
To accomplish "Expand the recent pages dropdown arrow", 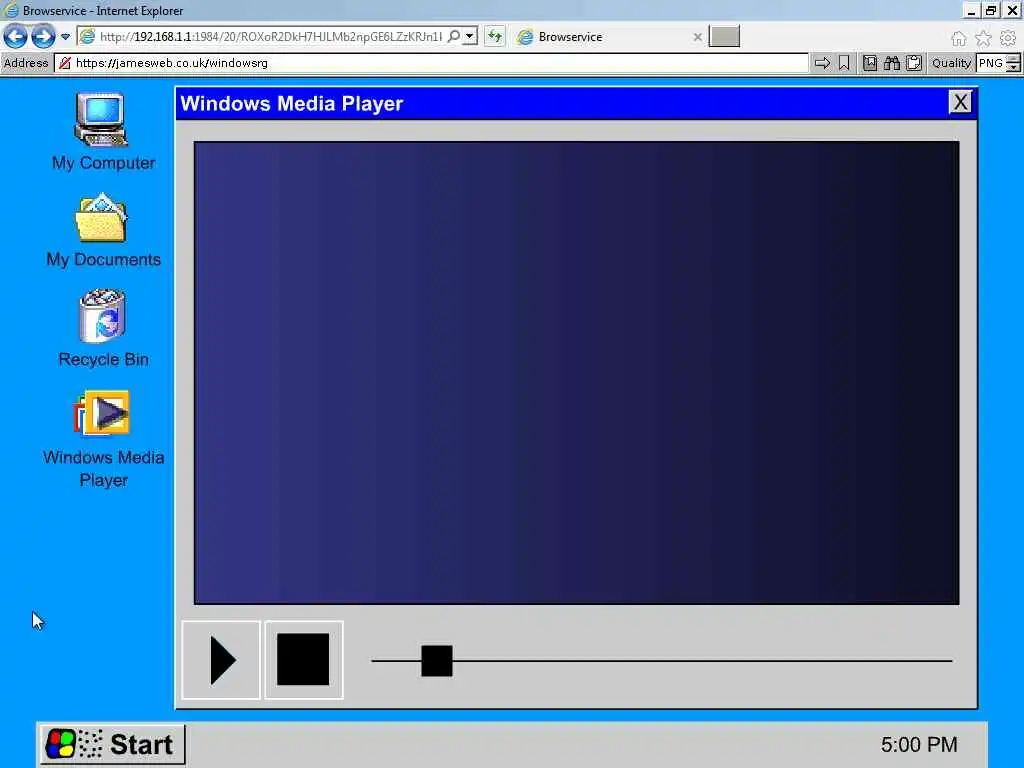I will point(65,37).
